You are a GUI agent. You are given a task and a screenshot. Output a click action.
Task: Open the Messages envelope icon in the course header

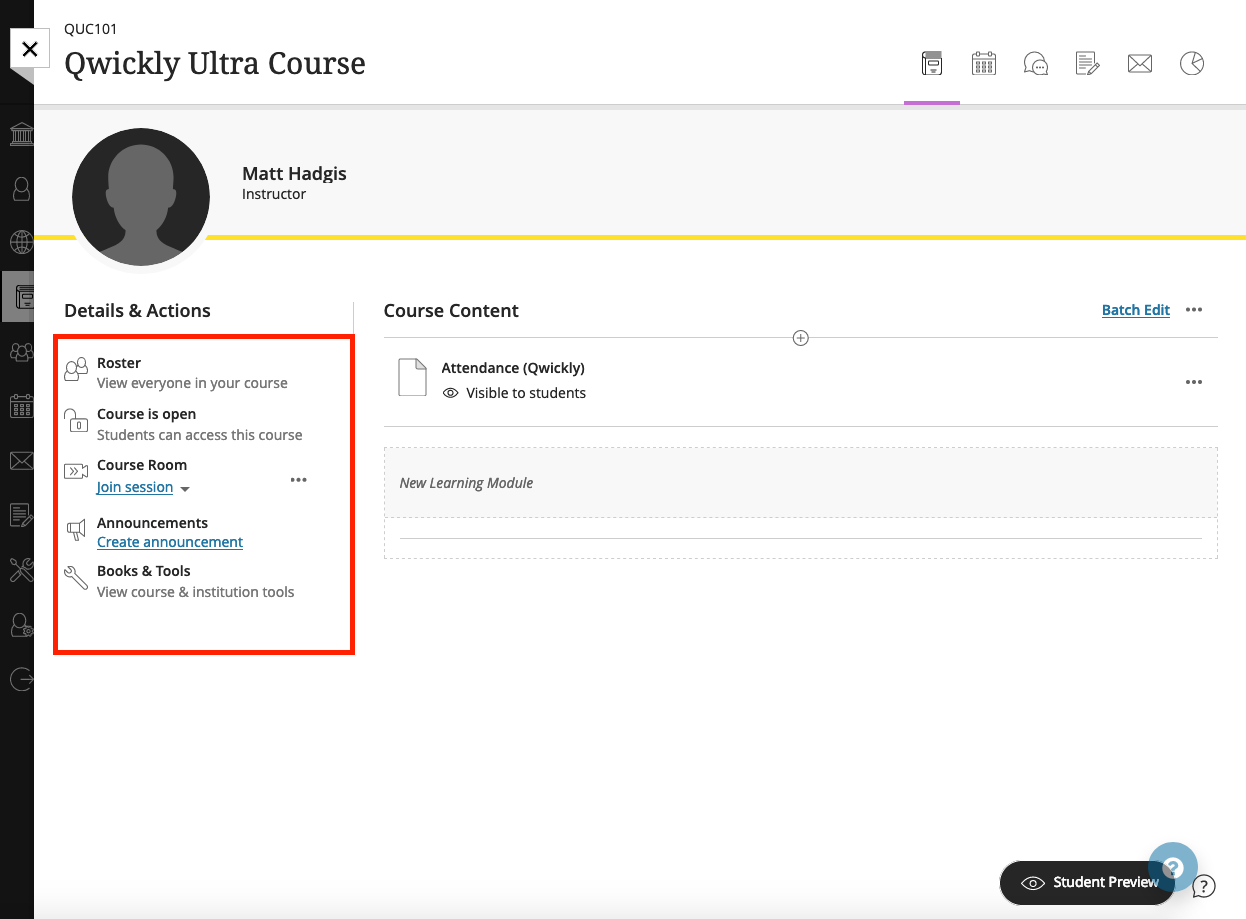(x=1140, y=64)
